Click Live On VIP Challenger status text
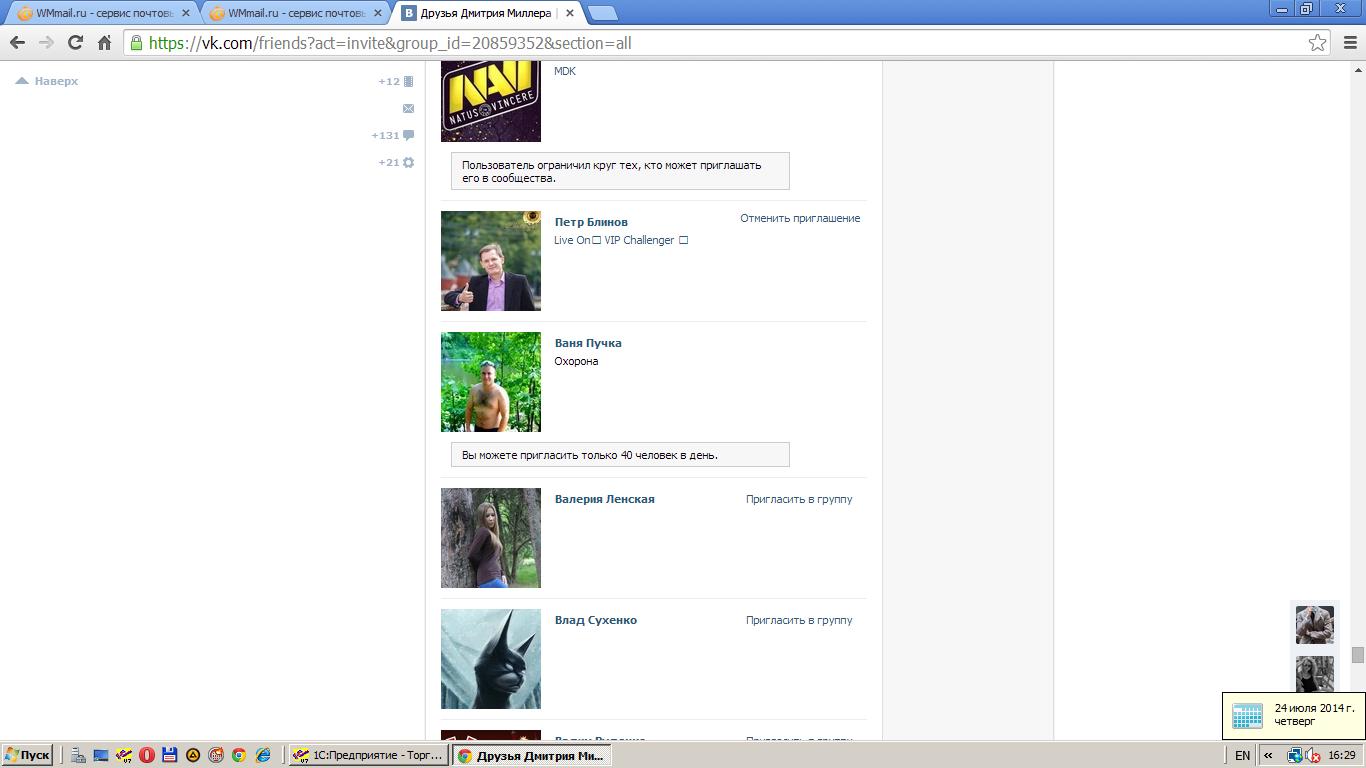Image resolution: width=1366 pixels, height=768 pixels. click(x=621, y=240)
